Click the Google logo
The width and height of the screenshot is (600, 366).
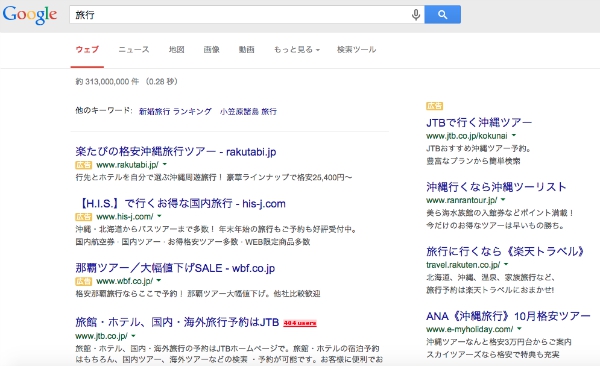(30, 15)
